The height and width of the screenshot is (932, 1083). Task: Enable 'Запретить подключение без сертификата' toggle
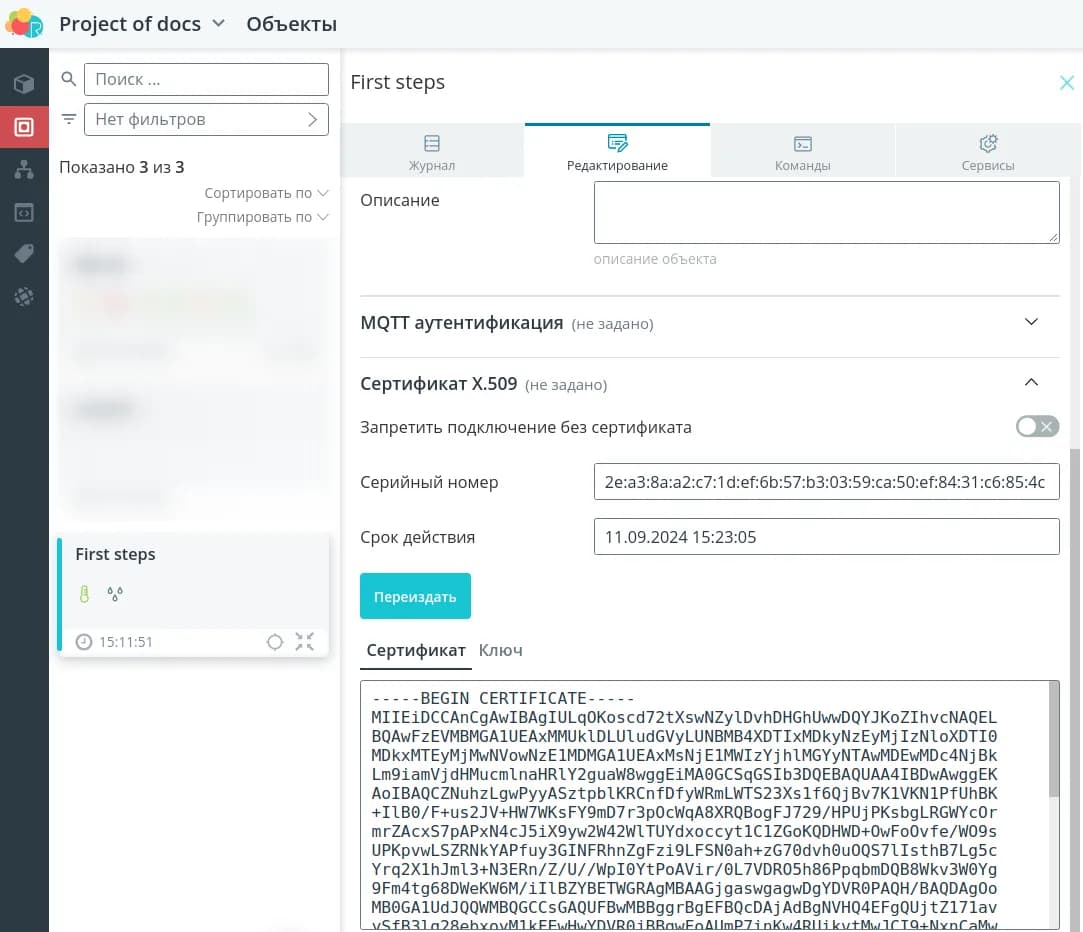[x=1036, y=427]
